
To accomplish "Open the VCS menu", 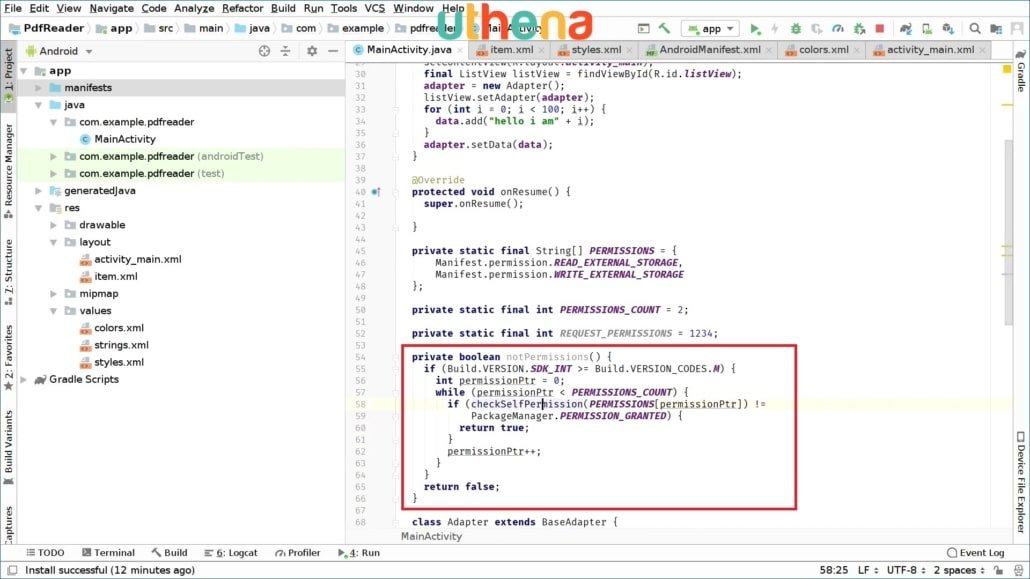I will (x=374, y=8).
